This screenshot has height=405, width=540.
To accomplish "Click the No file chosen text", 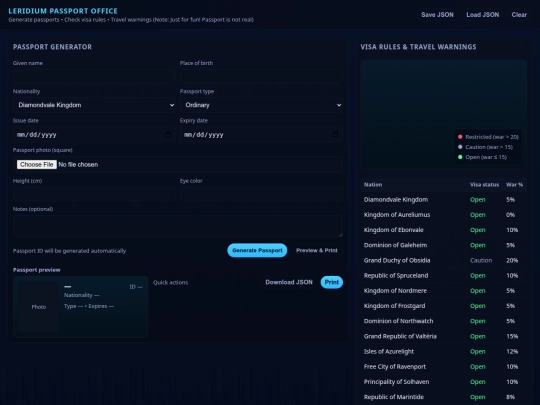I will point(78,165).
